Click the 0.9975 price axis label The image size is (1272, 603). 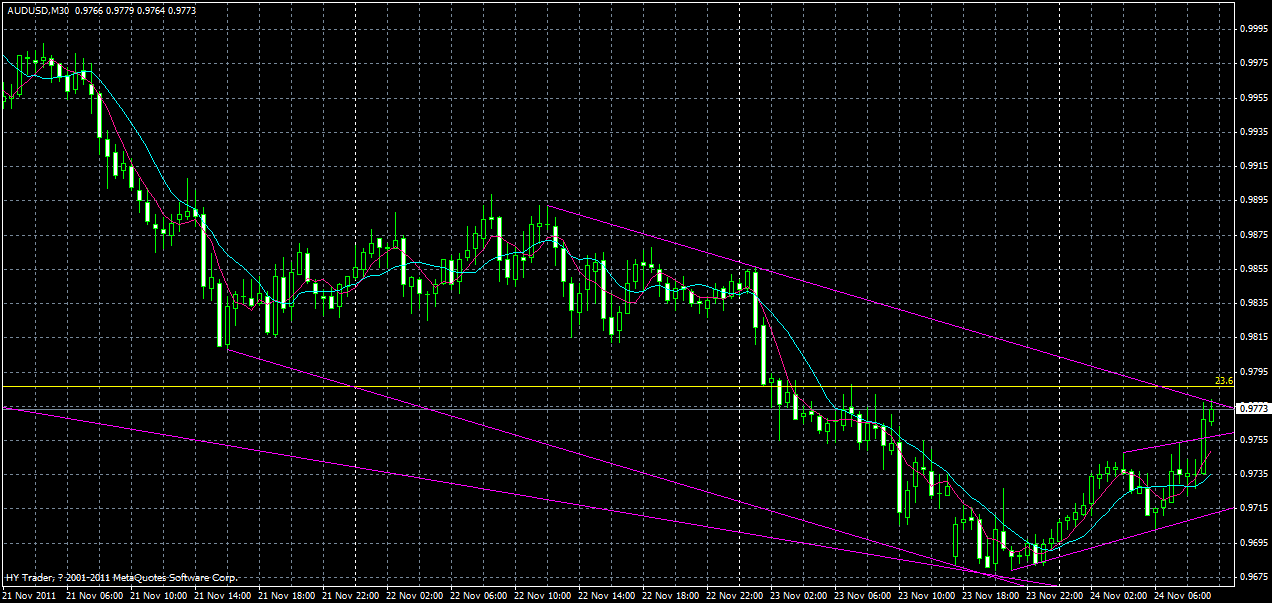pos(1254,64)
